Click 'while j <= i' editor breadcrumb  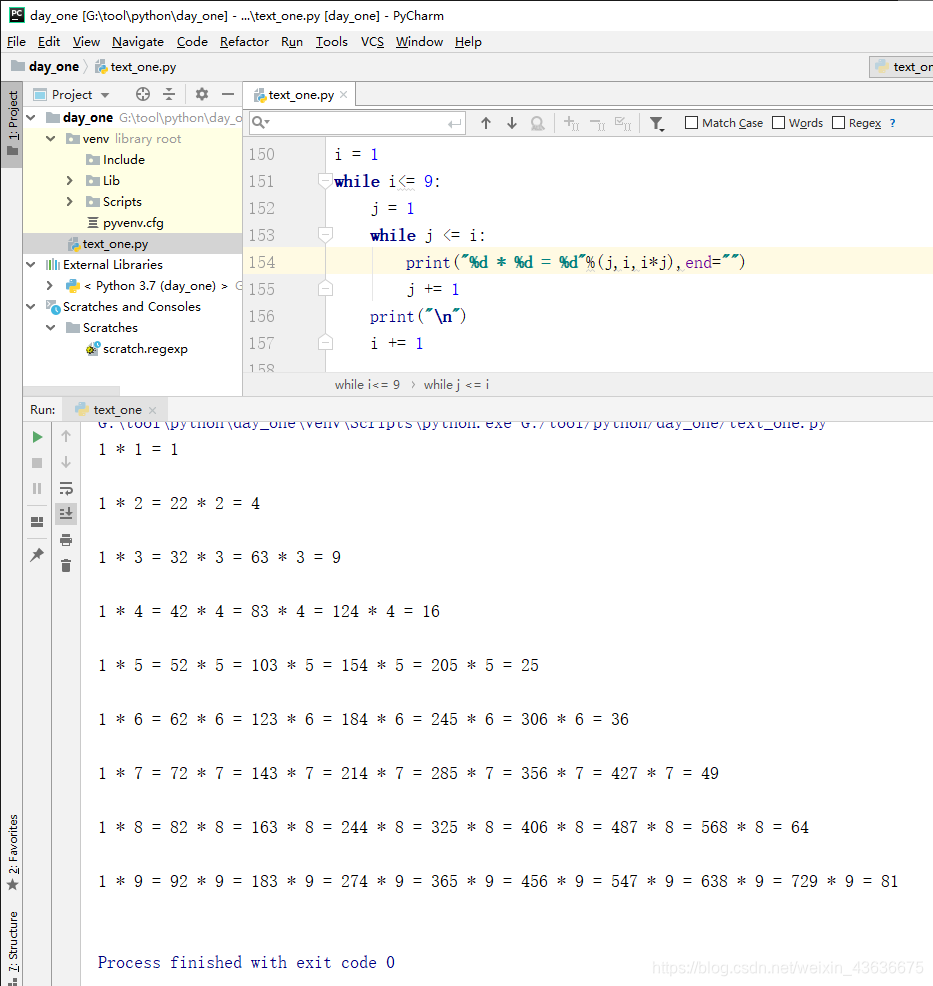click(456, 384)
